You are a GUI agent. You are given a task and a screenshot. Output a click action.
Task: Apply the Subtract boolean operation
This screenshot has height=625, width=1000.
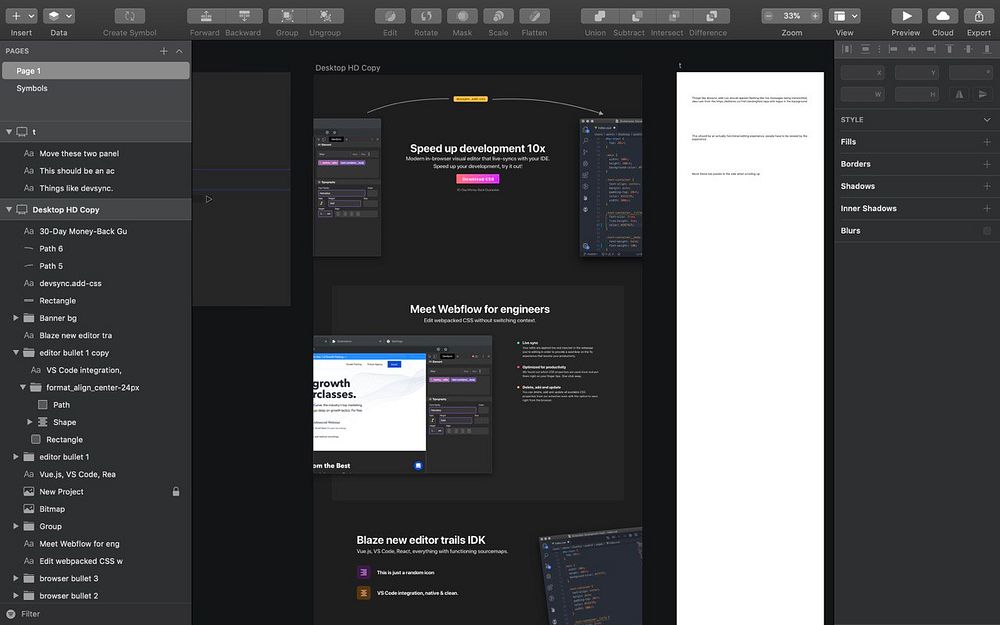[x=637, y=16]
